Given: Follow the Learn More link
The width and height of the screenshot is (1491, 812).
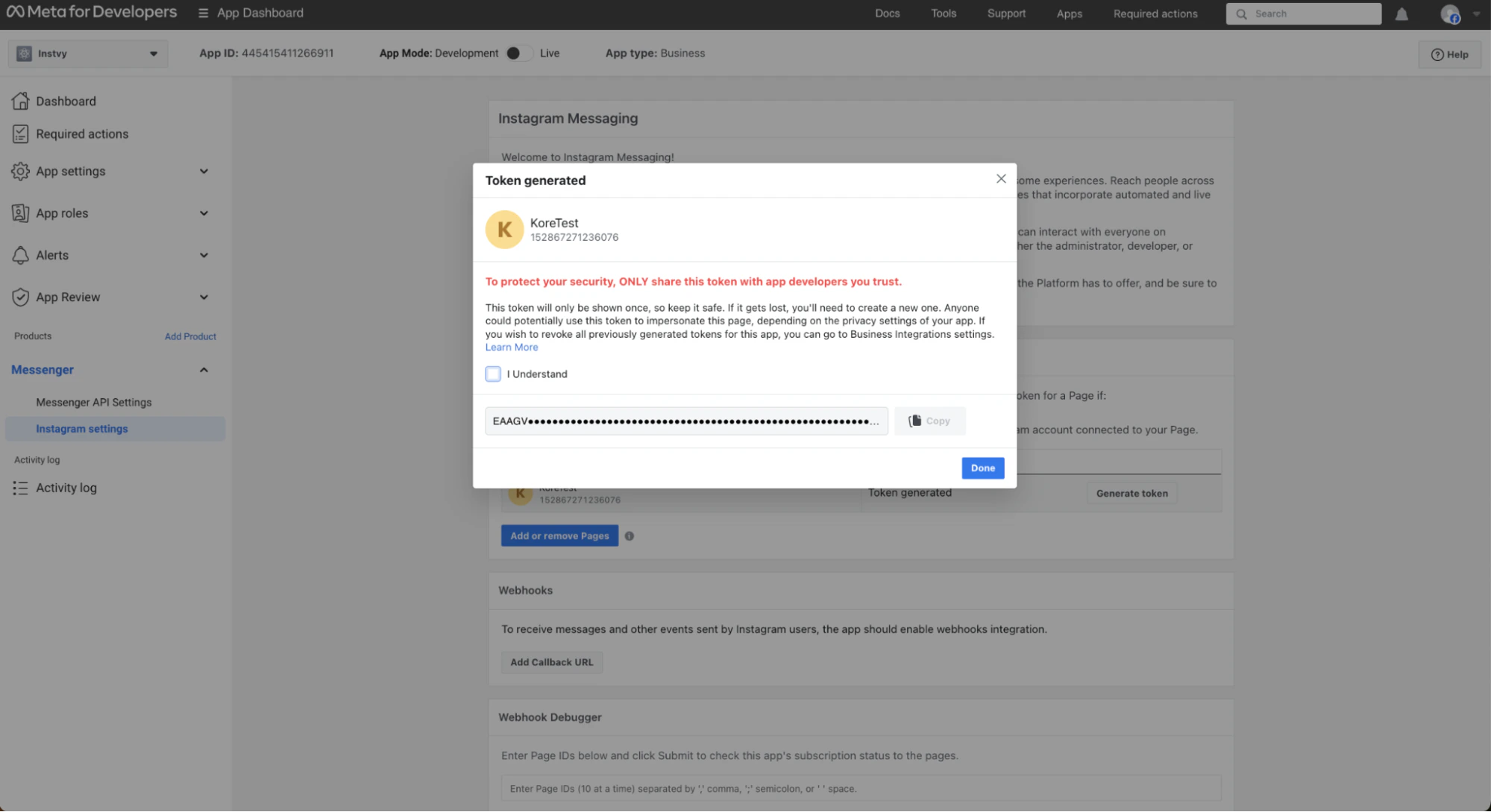Looking at the screenshot, I should (512, 347).
